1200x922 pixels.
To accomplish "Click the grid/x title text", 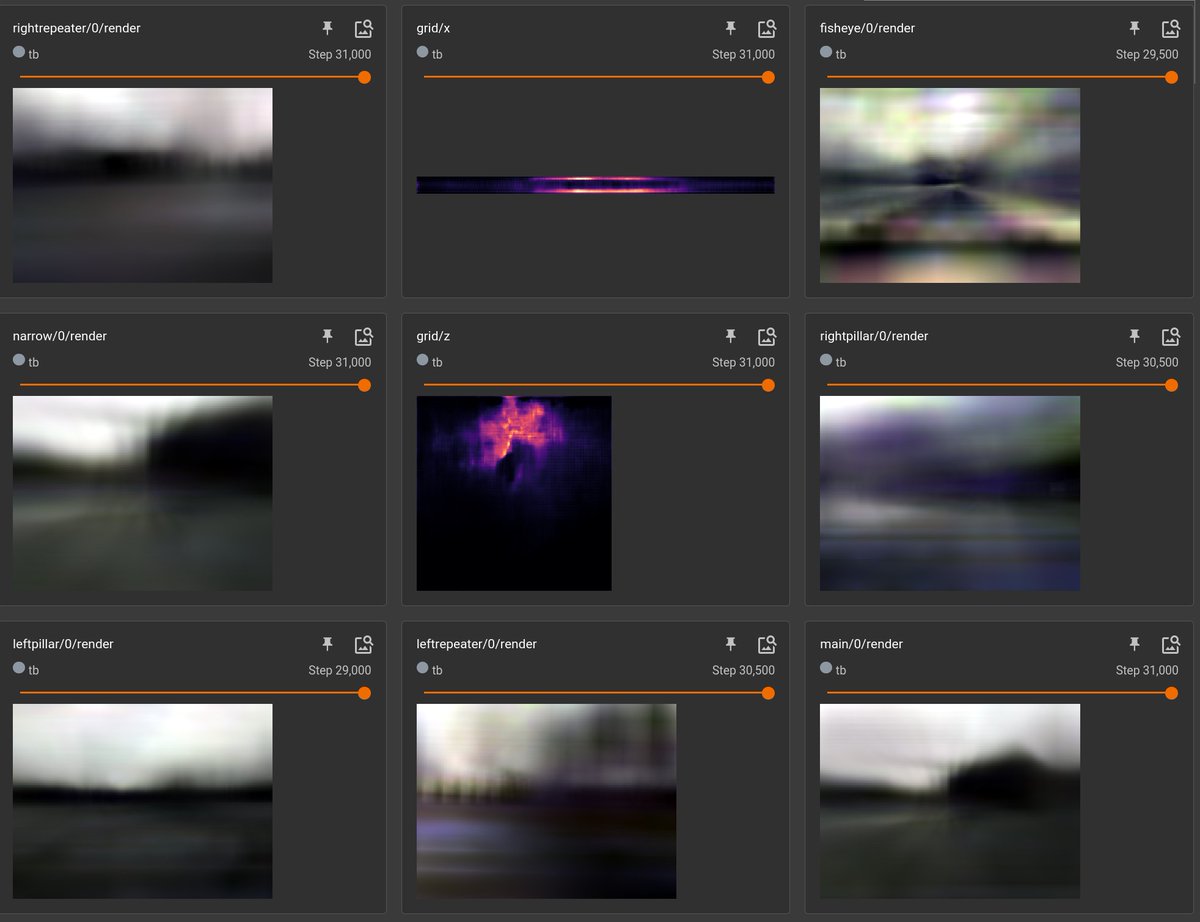I will 433,28.
